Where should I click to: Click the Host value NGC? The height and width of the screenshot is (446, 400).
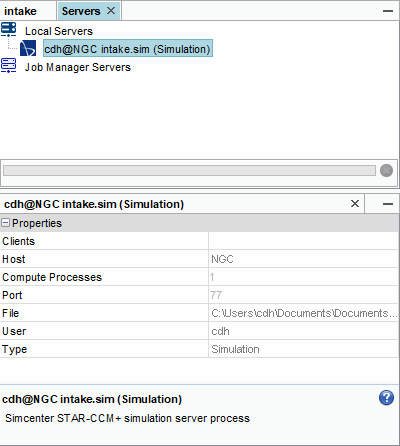[x=222, y=259]
